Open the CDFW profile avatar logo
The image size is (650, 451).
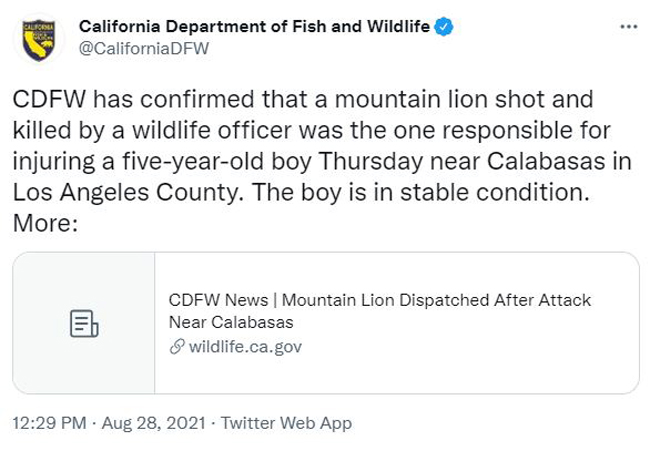(39, 40)
